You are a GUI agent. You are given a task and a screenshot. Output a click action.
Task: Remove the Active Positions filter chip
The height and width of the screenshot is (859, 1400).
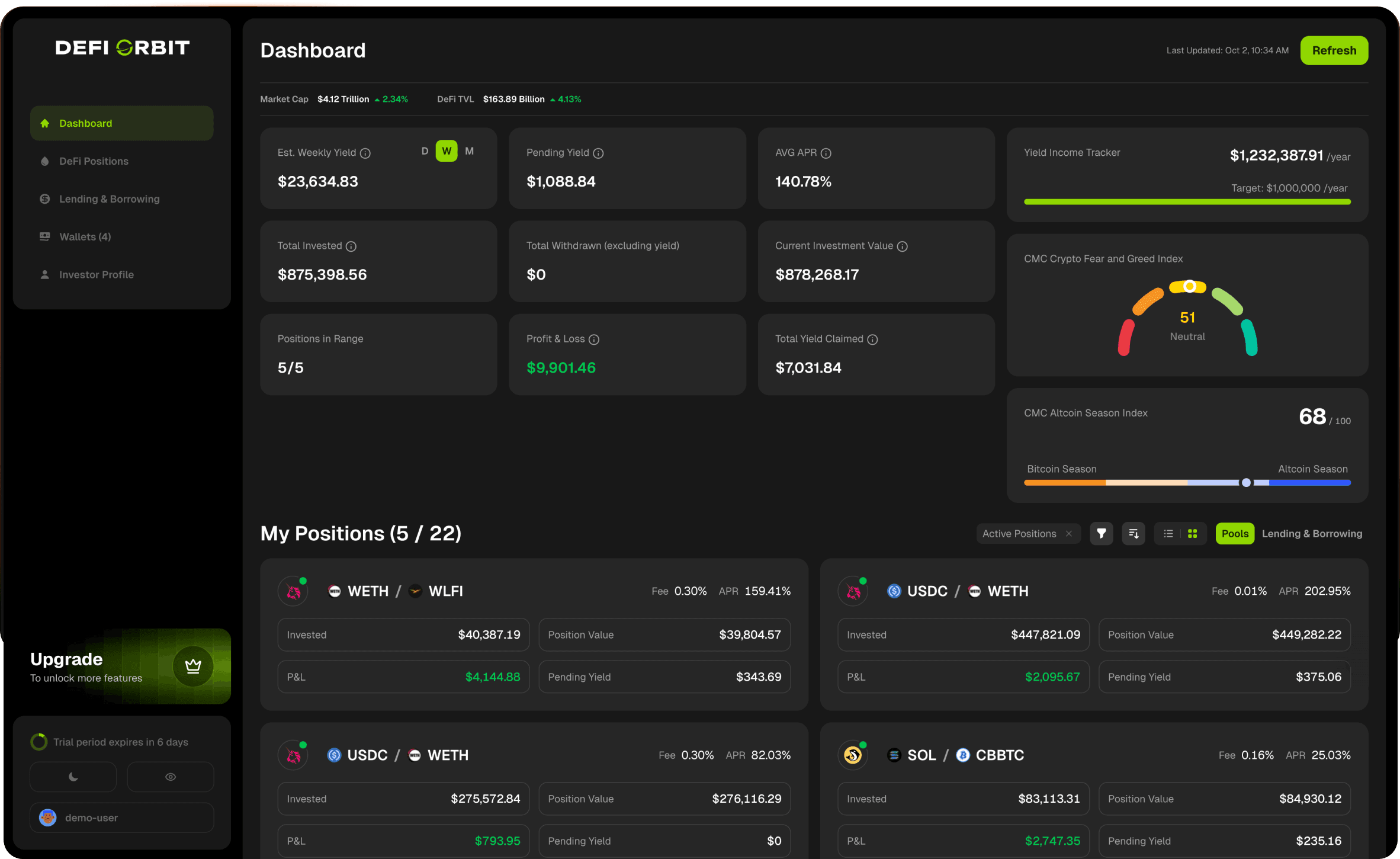coord(1069,533)
